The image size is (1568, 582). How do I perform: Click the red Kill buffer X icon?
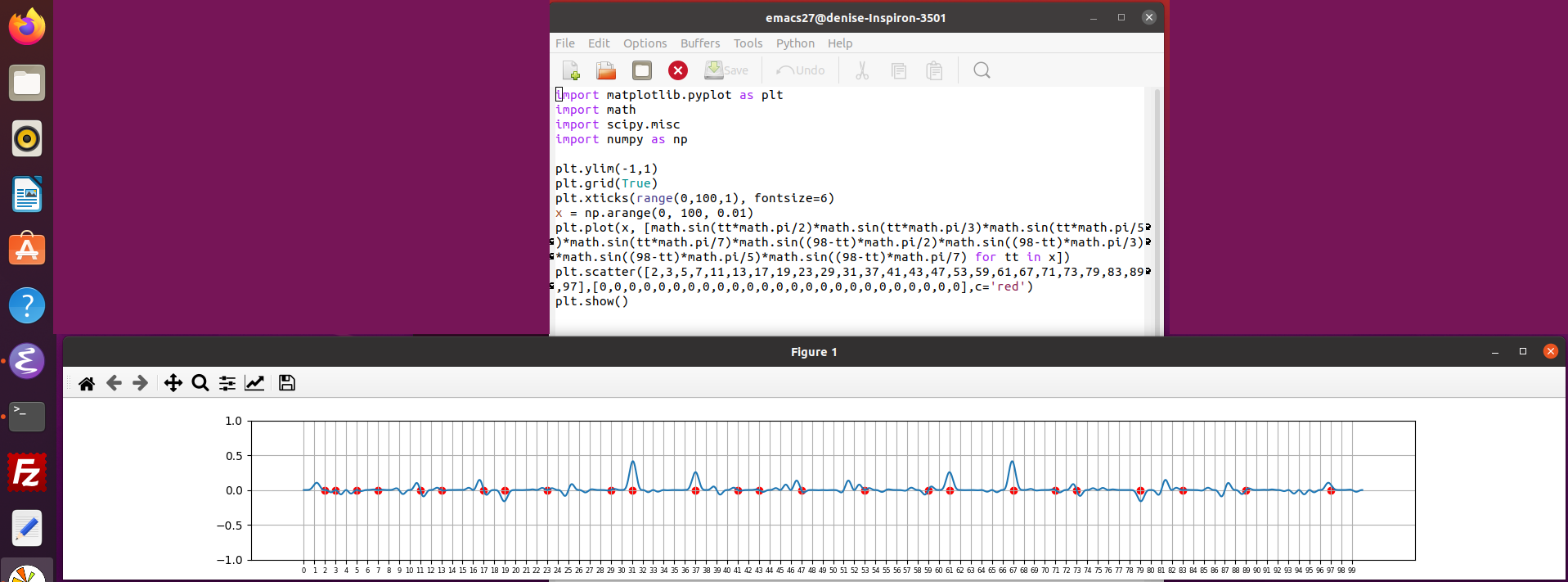tap(678, 71)
